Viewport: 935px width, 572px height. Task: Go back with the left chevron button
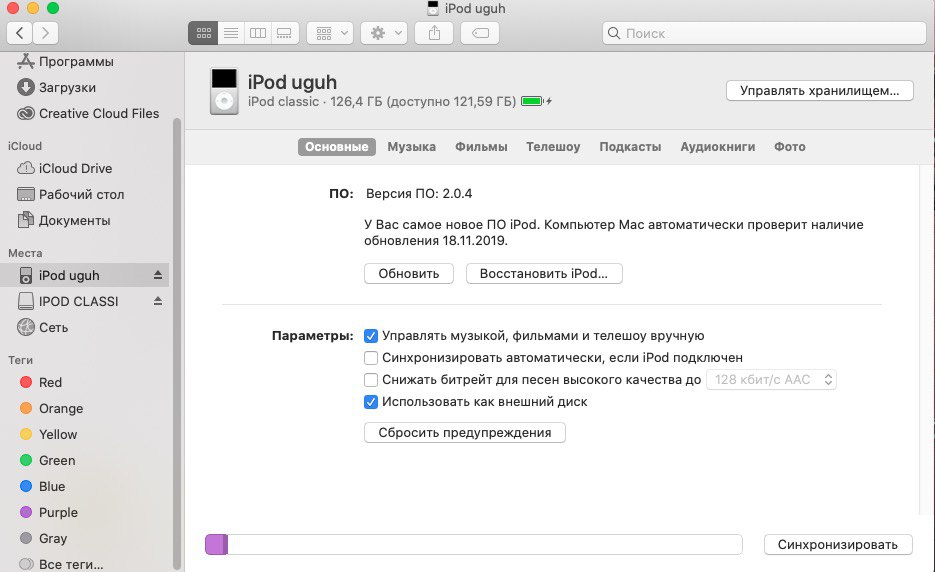click(x=20, y=33)
